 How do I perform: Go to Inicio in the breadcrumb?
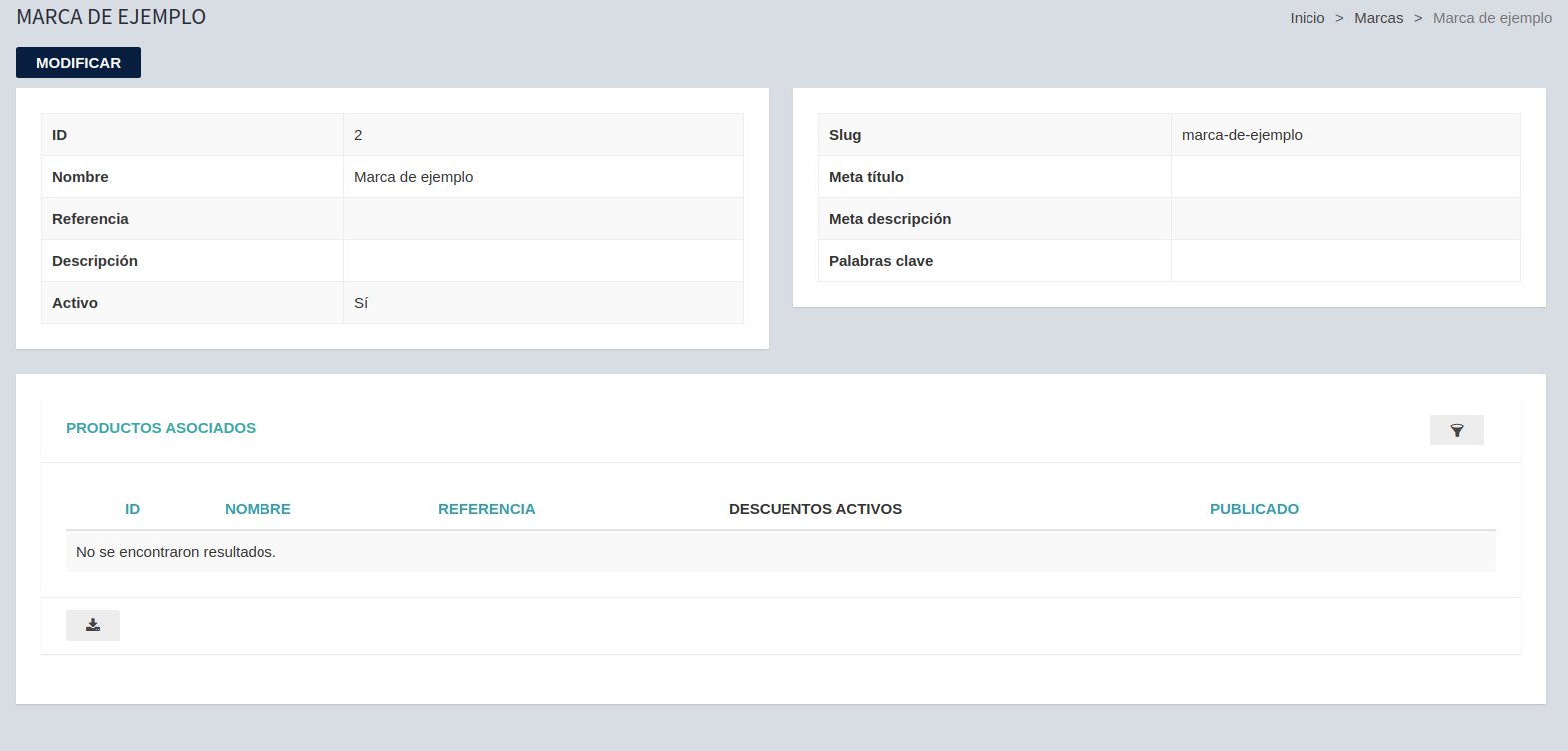click(x=1307, y=18)
